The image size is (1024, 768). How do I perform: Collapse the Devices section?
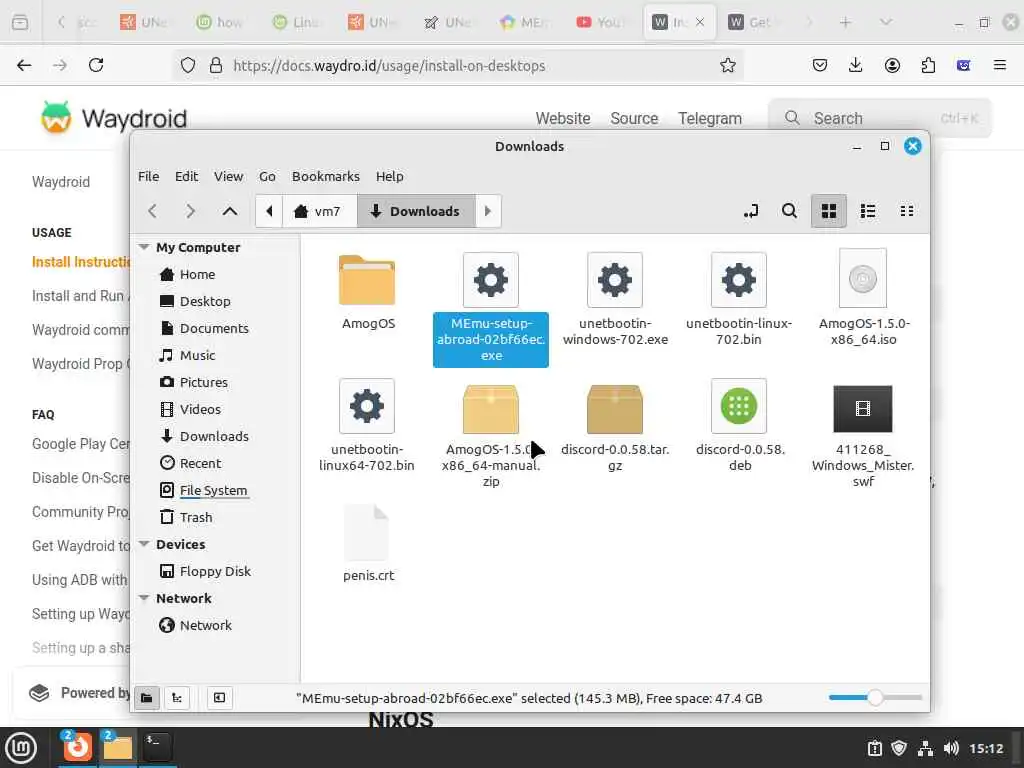[x=144, y=544]
